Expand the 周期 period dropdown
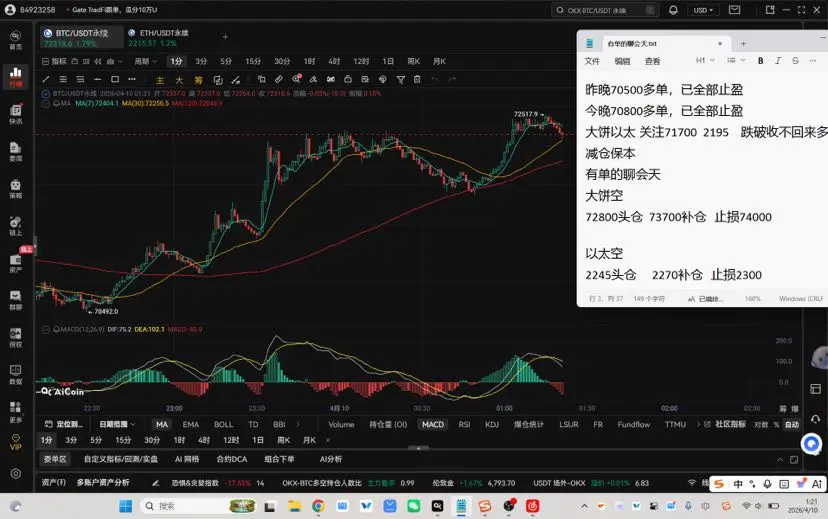The width and height of the screenshot is (828, 519). click(x=146, y=61)
